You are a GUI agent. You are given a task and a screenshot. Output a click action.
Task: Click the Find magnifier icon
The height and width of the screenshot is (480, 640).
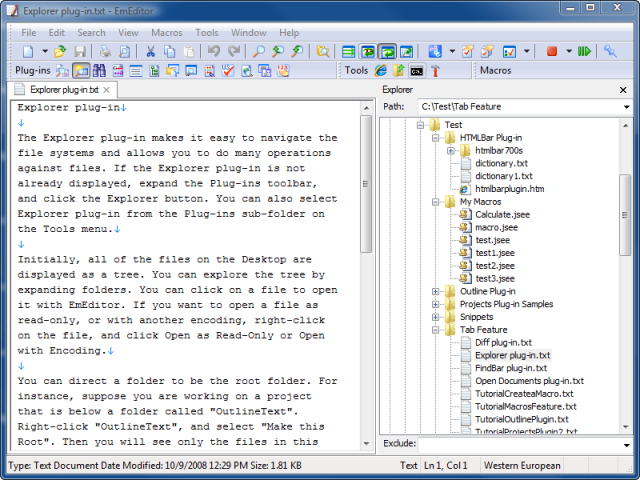coord(258,51)
